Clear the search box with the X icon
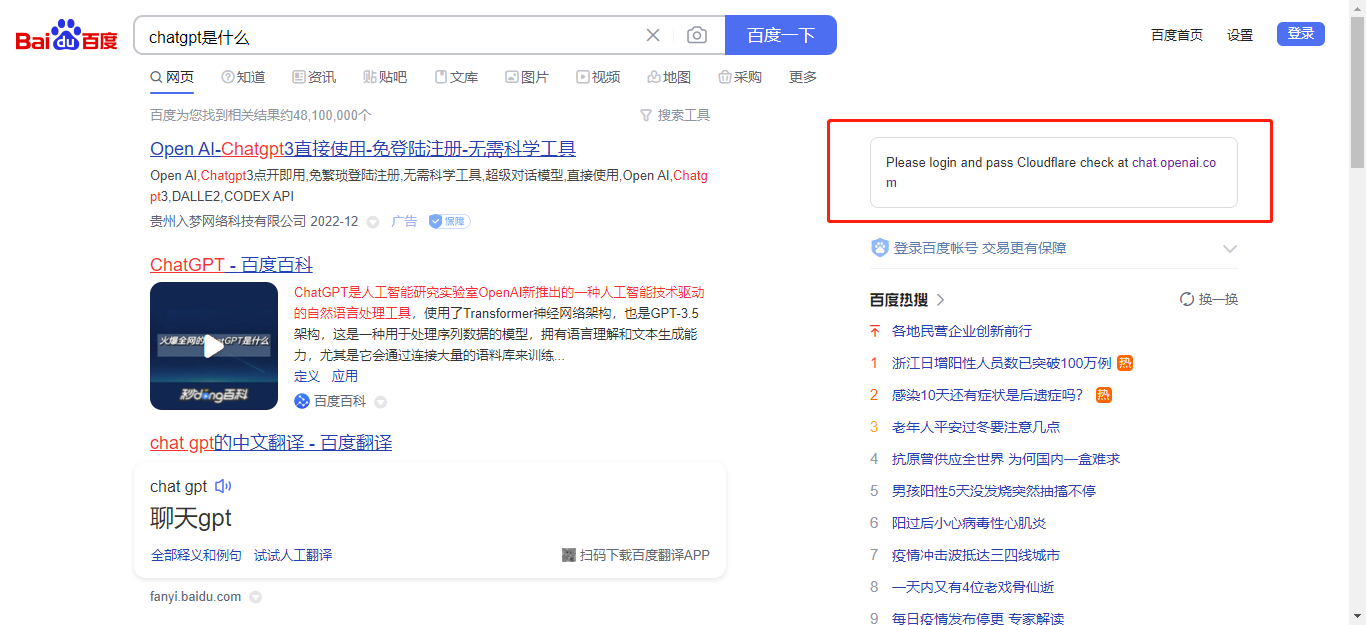This screenshot has height=625, width=1366. pyautogui.click(x=653, y=36)
